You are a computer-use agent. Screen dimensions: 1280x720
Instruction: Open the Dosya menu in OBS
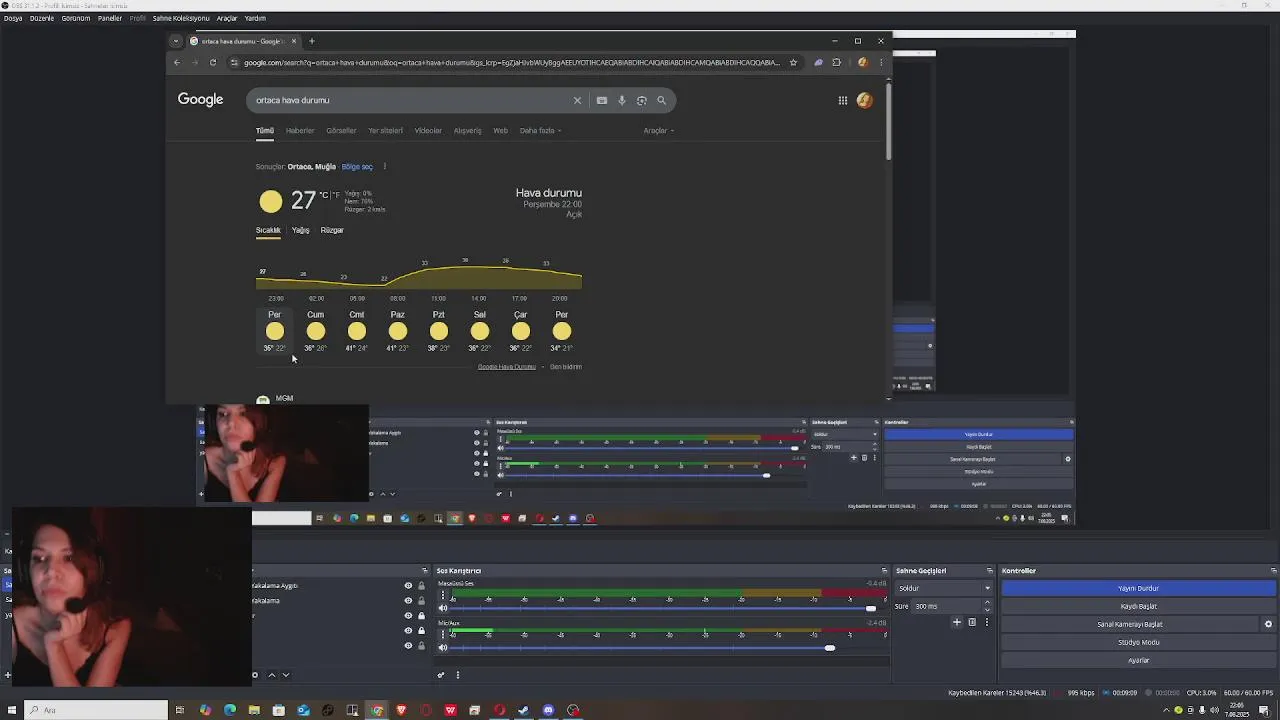(x=13, y=18)
